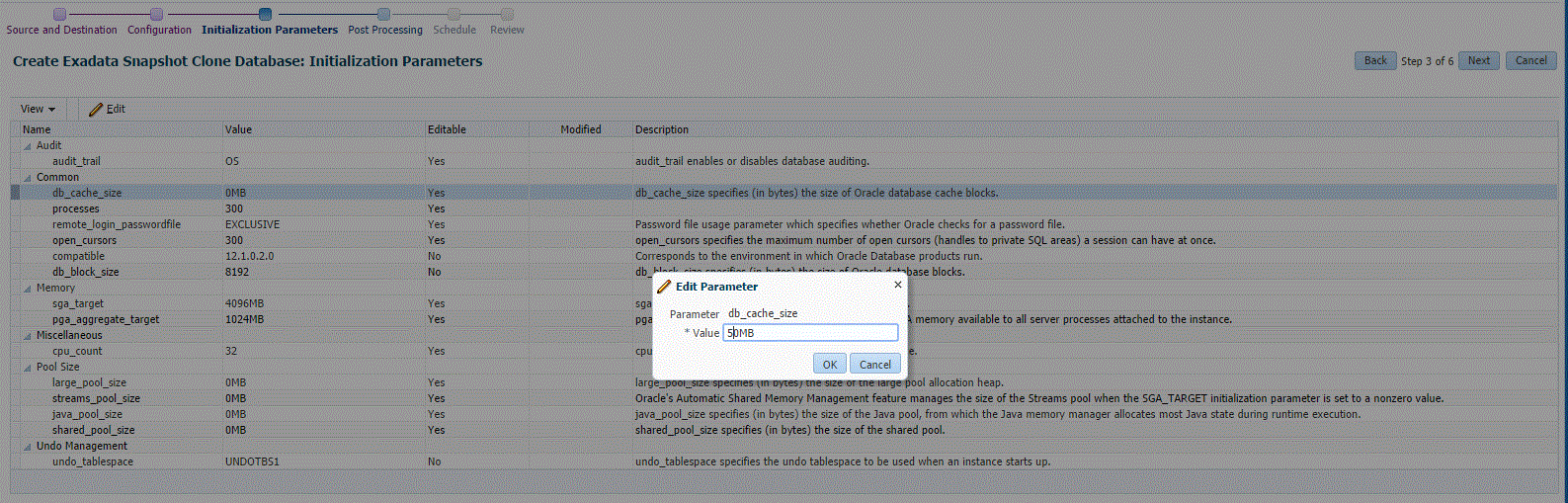Select Initialization Parameters step

coord(270,30)
